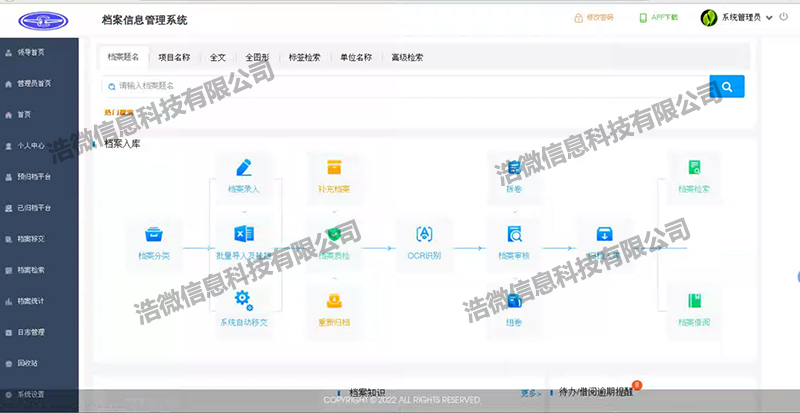Click the 待办/借阅逾期提醒 heading
The width and height of the screenshot is (800, 413).
(x=596, y=393)
